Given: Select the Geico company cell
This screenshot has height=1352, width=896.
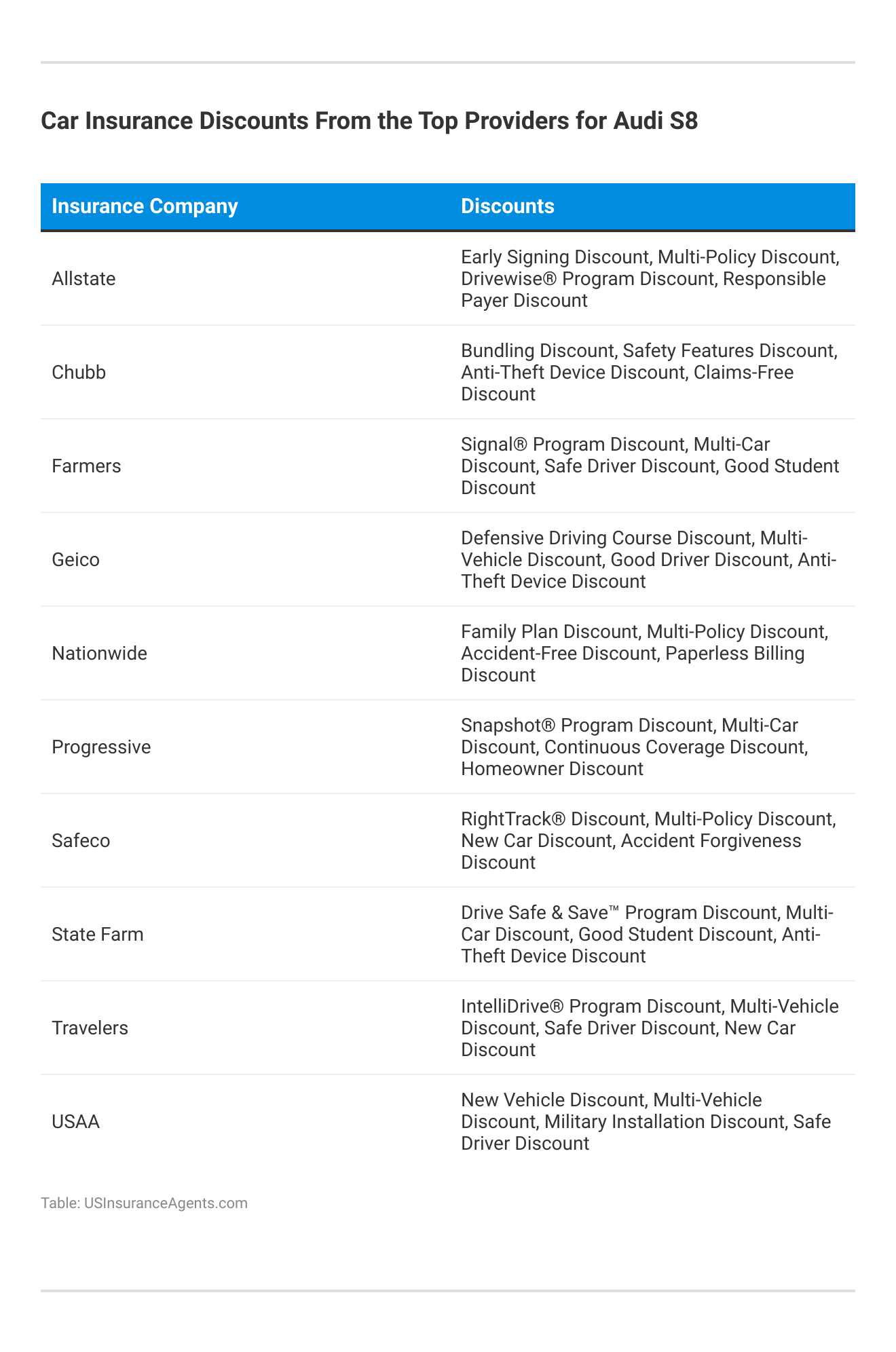Looking at the screenshot, I should [x=75, y=560].
